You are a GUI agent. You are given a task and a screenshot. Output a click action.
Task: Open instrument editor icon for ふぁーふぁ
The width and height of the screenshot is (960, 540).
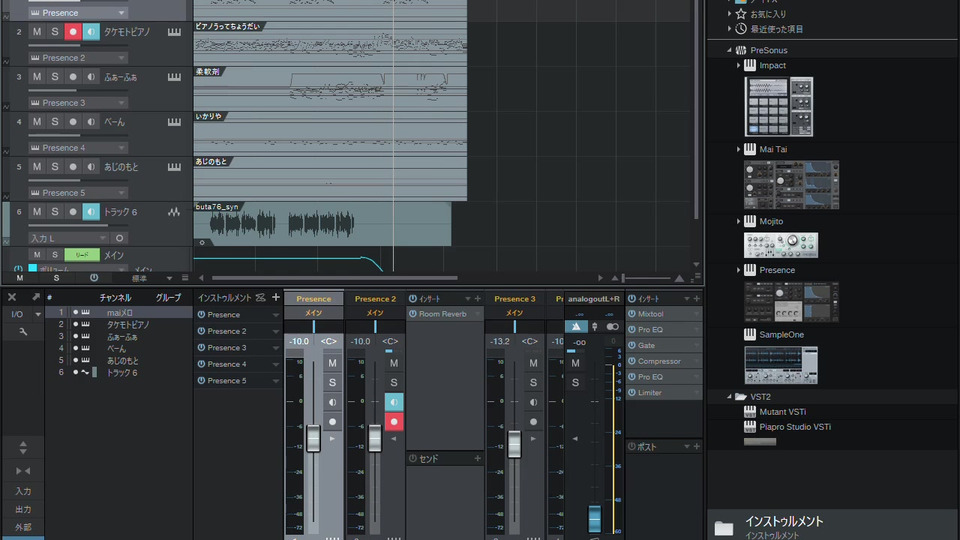(174, 77)
